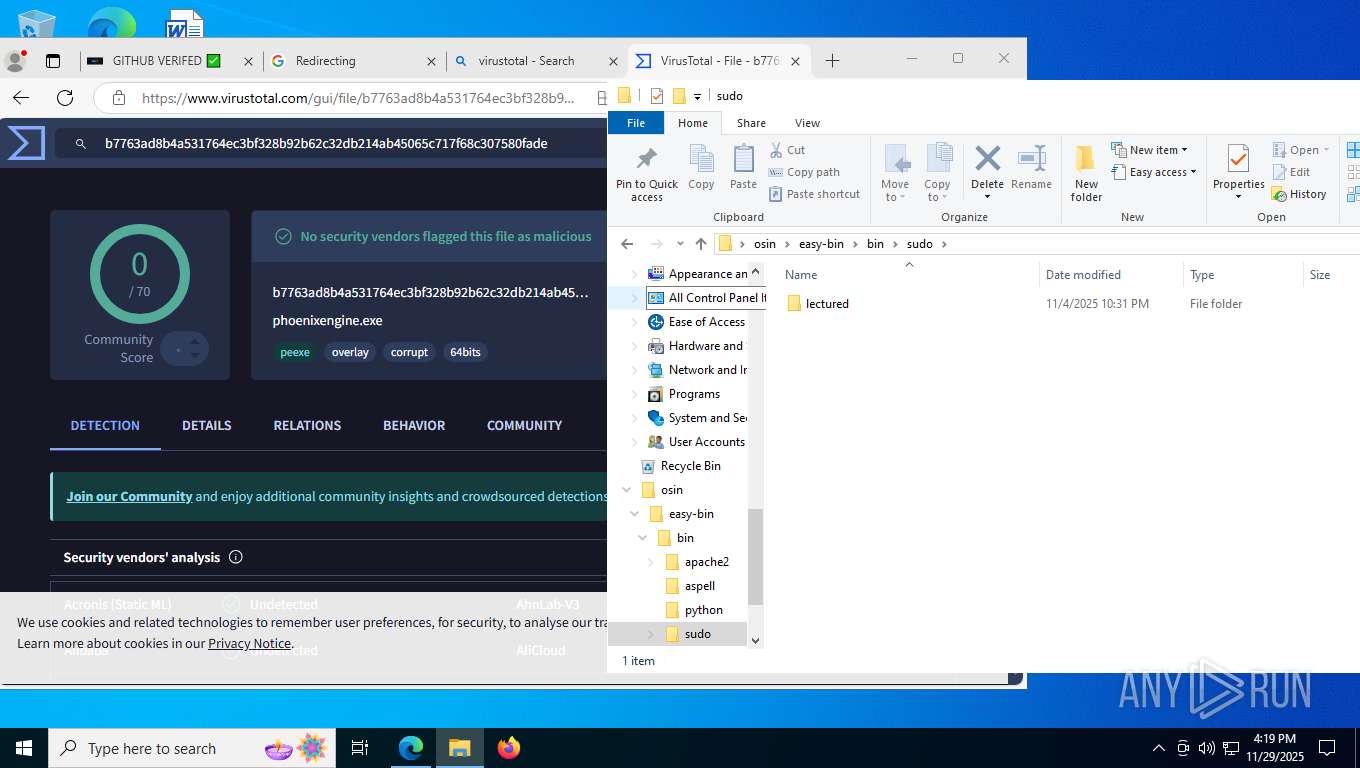Viewport: 1360px width, 768px height.
Task: Click bin in the address breadcrumb
Action: (875, 244)
